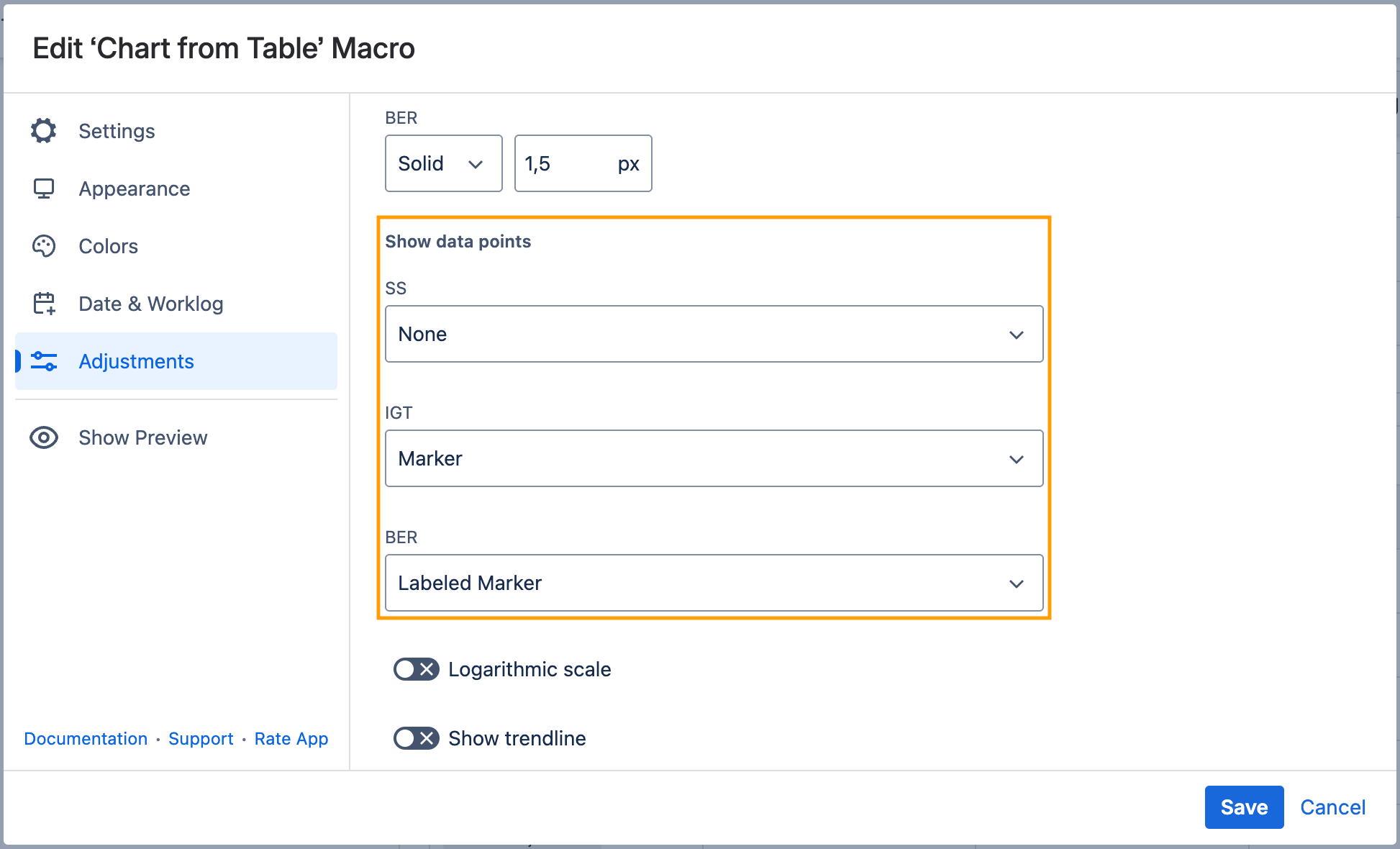
Task: Open the BER Solid line style dropdown
Action: click(x=443, y=163)
